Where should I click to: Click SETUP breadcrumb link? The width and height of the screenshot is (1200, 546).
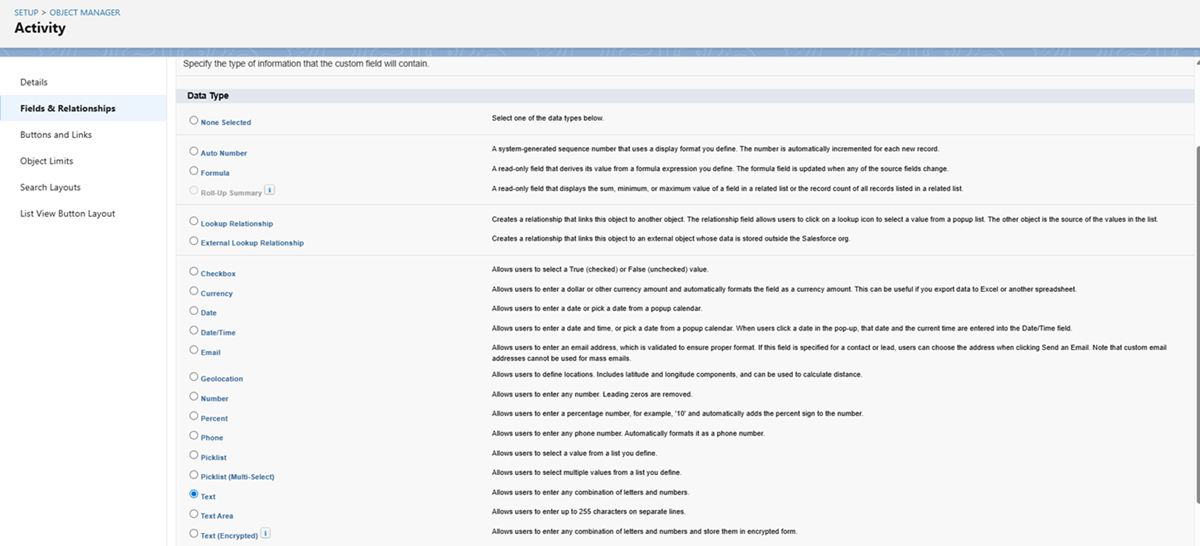pyautogui.click(x=26, y=12)
